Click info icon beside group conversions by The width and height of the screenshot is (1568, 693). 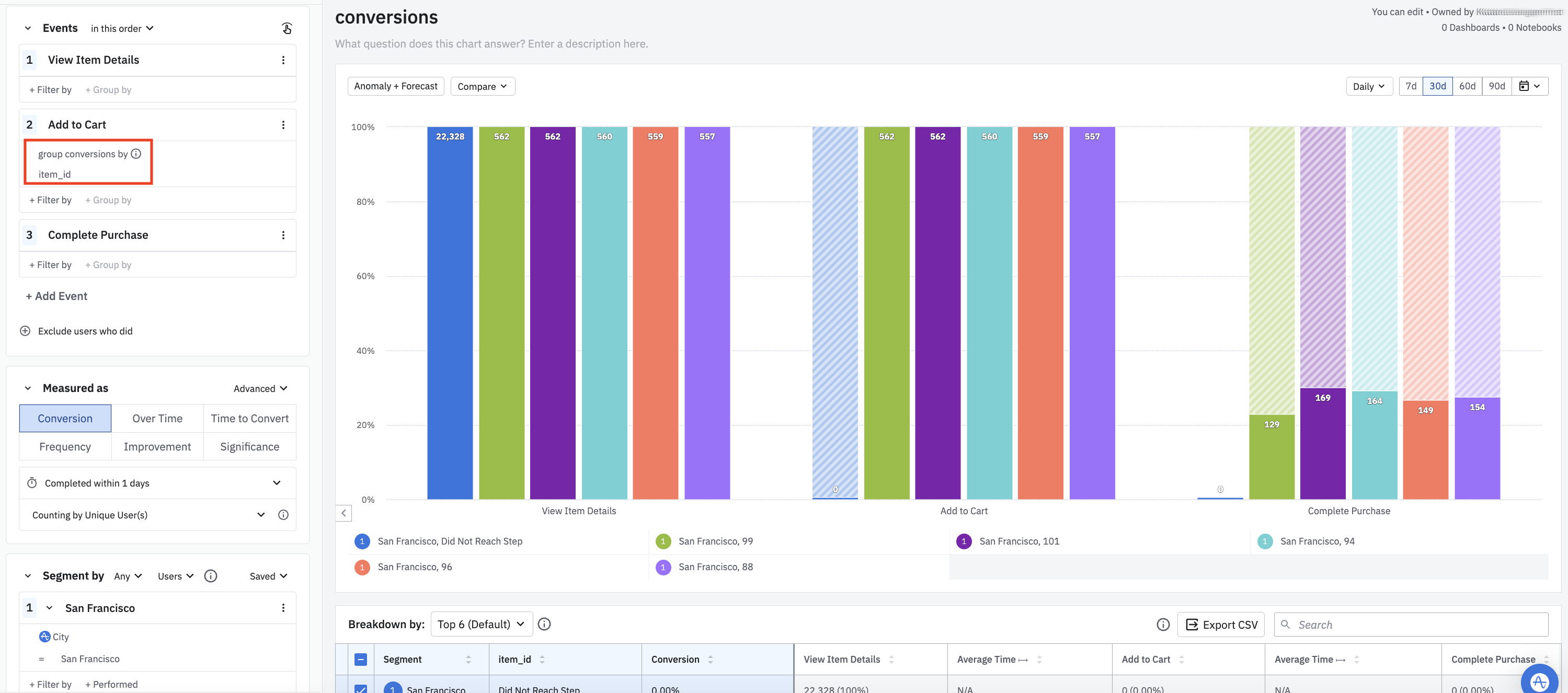click(x=136, y=154)
